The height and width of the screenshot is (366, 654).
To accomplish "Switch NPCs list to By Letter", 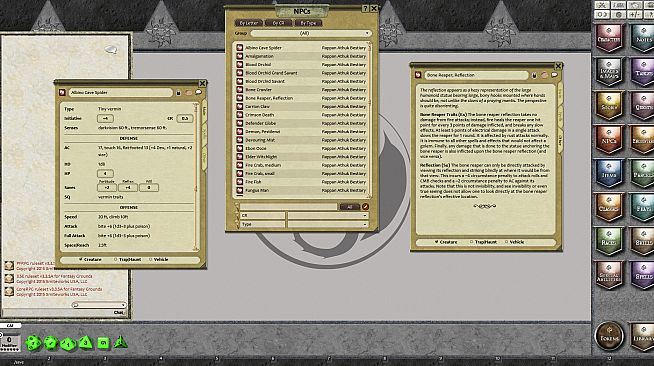I will click(249, 23).
